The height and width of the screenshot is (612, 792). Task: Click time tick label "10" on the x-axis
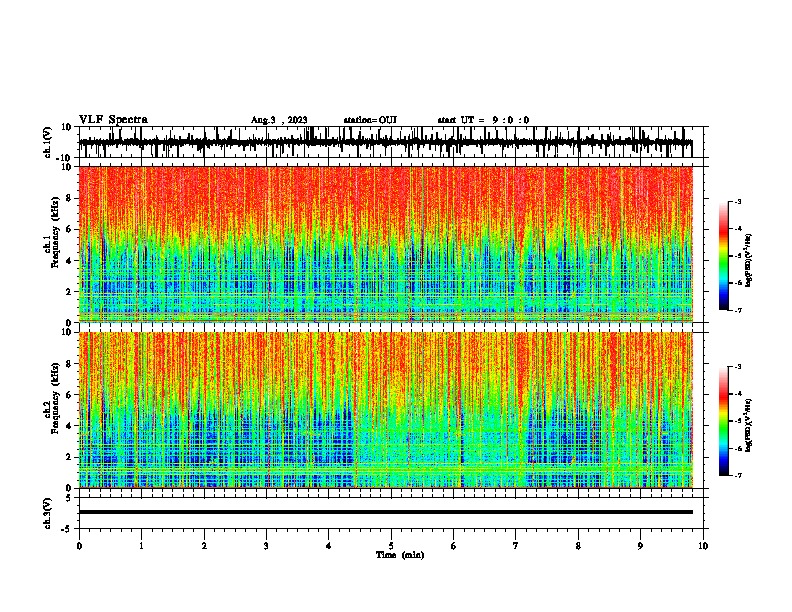tap(703, 546)
